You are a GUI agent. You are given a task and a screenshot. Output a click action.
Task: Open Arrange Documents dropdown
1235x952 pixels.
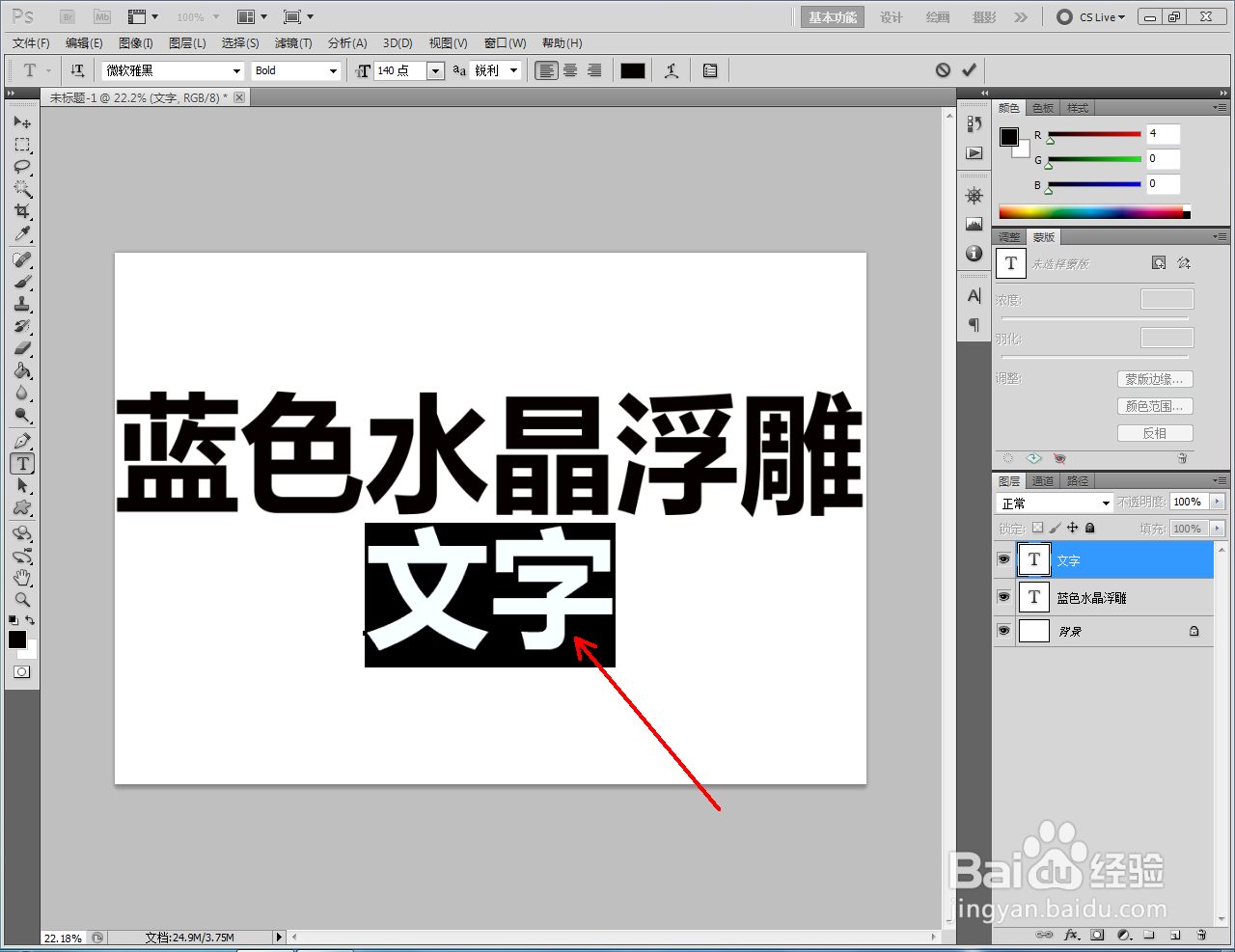(x=252, y=16)
